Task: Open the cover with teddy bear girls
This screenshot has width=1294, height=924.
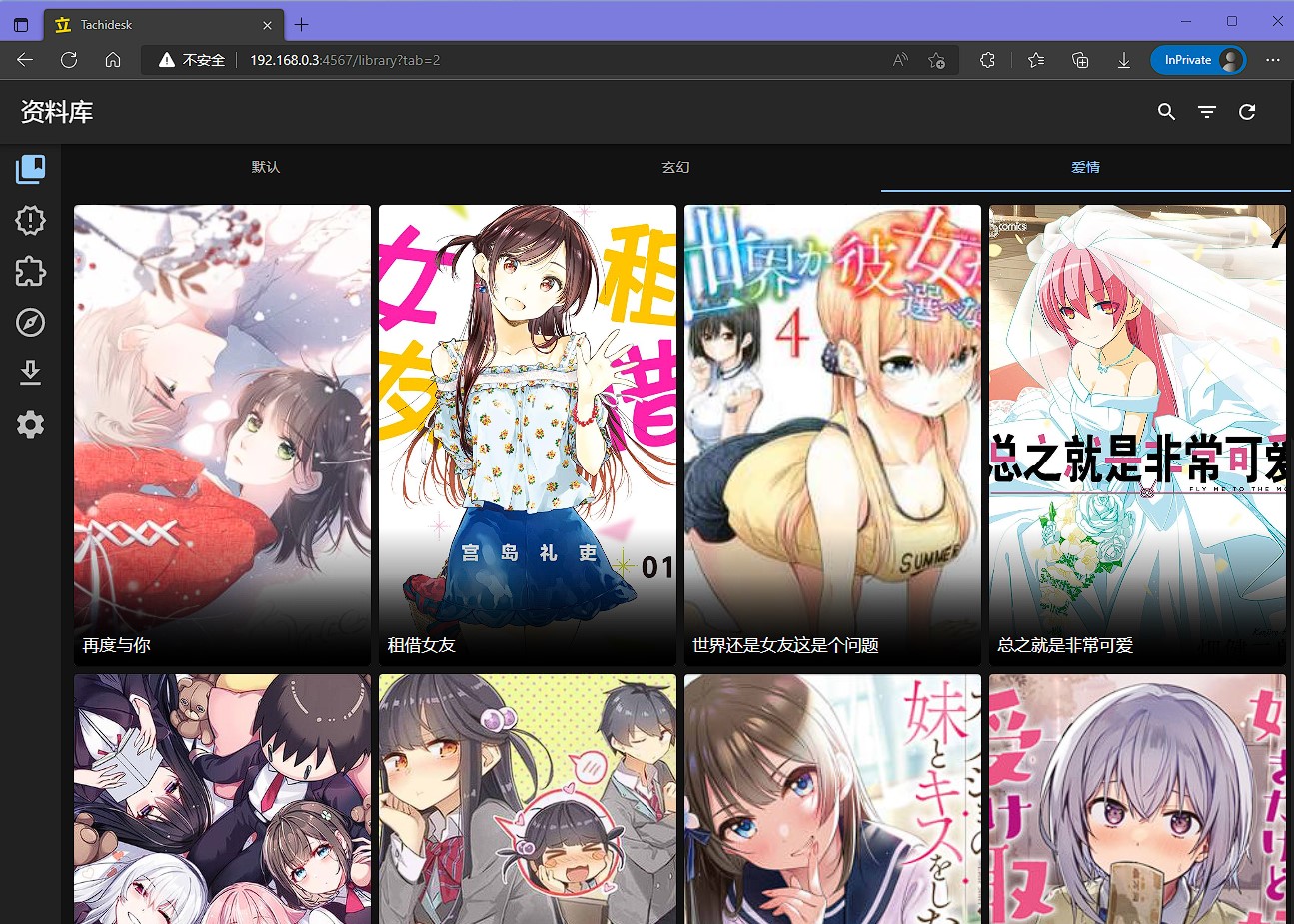Action: click(222, 799)
